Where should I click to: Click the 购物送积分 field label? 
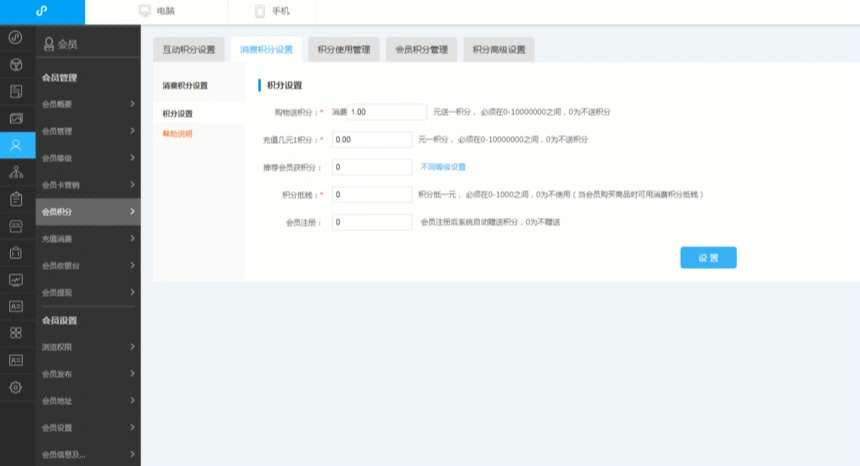[x=296, y=112]
